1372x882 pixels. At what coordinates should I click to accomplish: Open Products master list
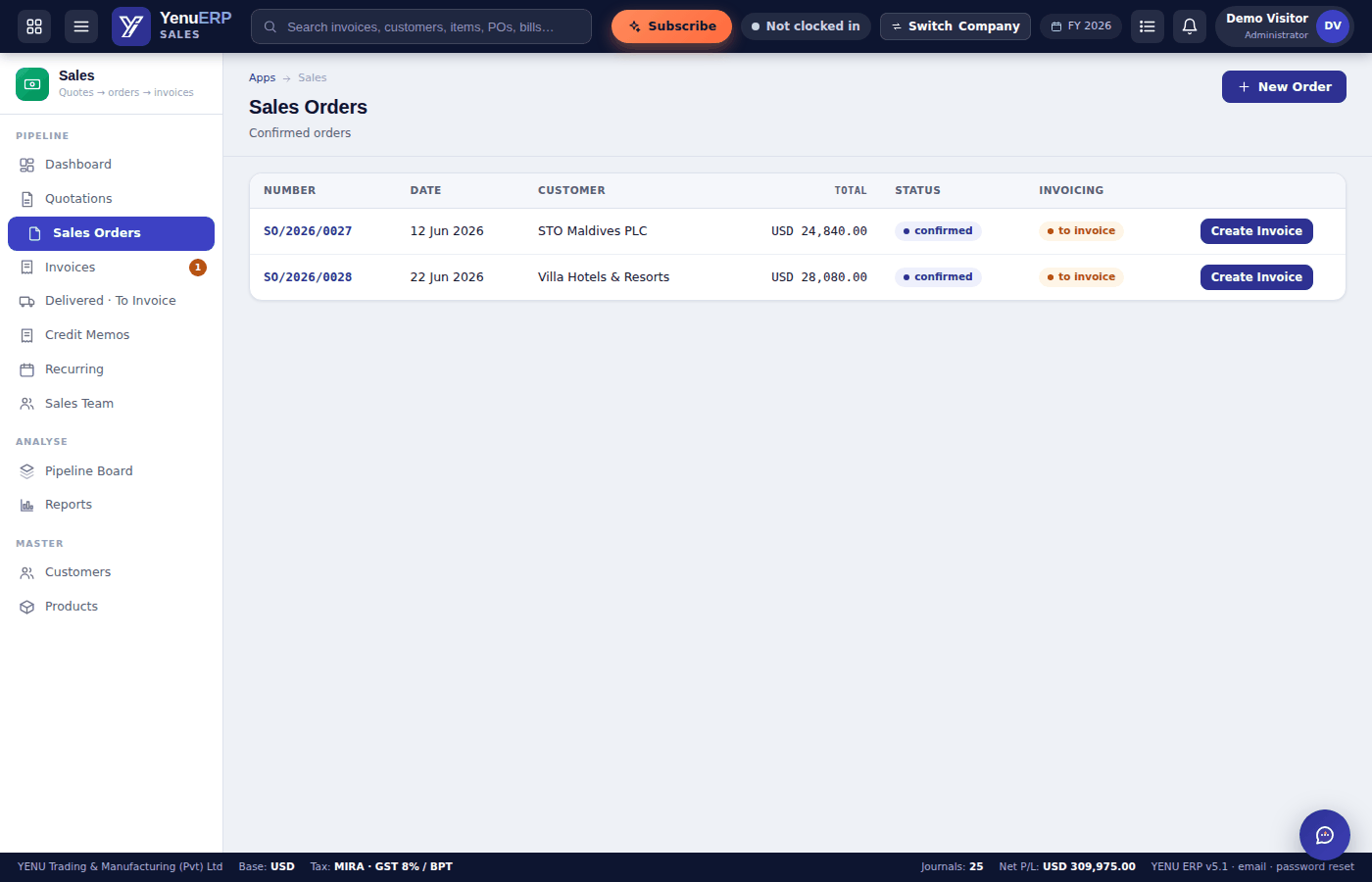pyautogui.click(x=111, y=607)
